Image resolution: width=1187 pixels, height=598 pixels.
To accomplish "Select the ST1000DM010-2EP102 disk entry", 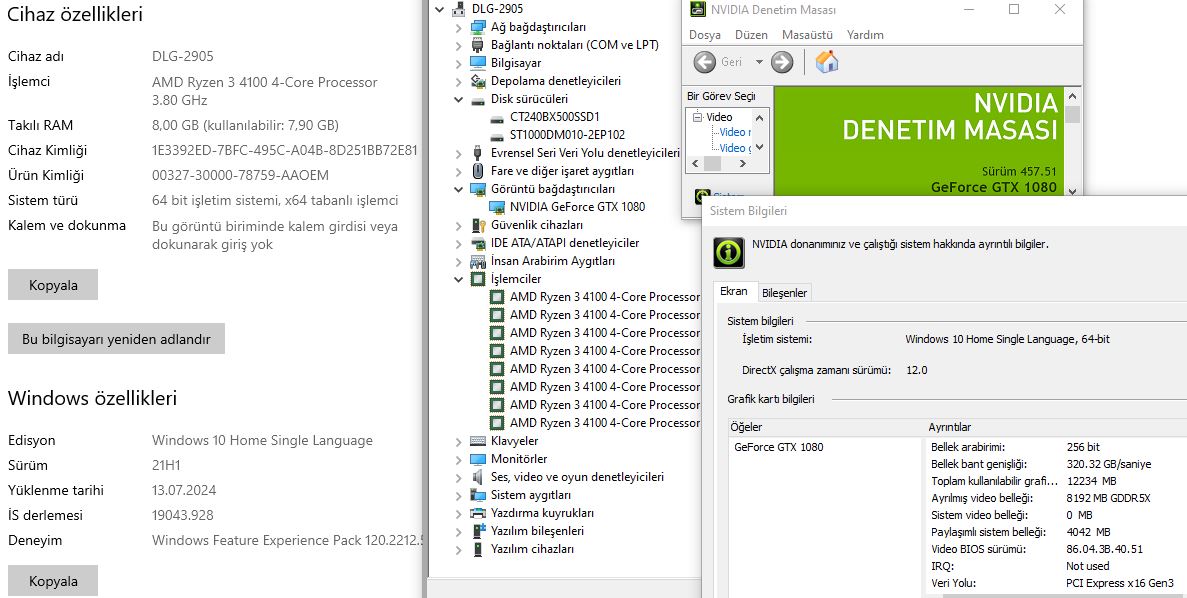I will click(568, 135).
